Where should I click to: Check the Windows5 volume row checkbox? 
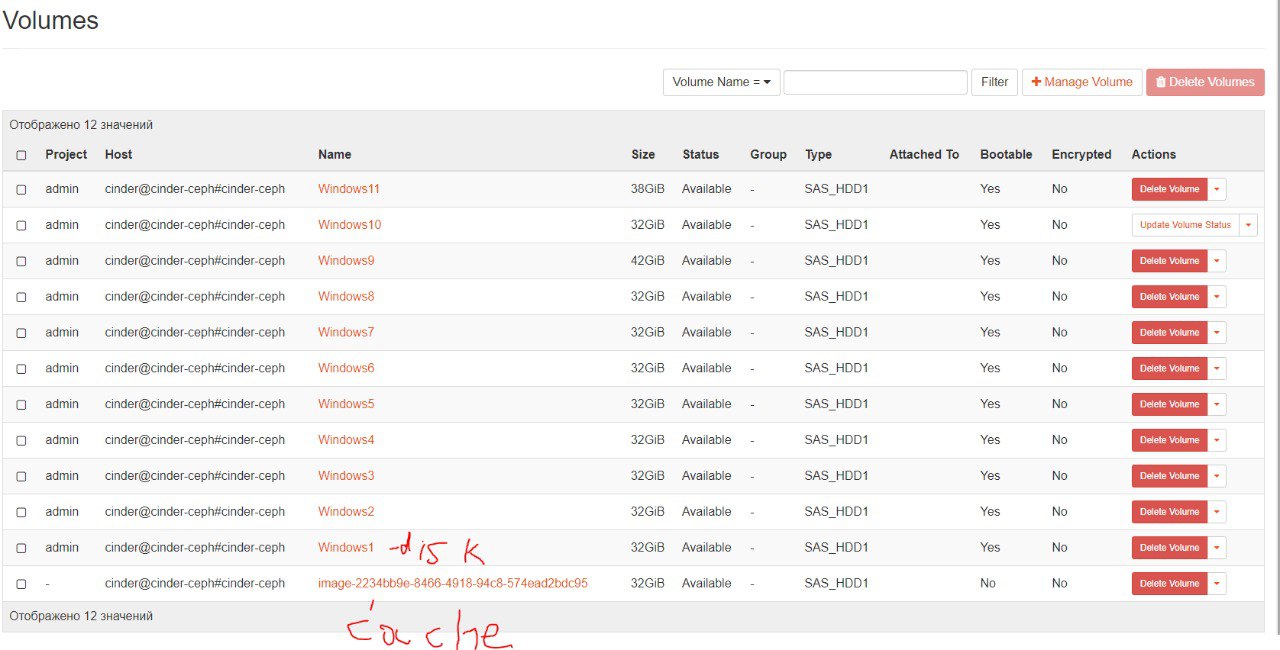tap(21, 404)
